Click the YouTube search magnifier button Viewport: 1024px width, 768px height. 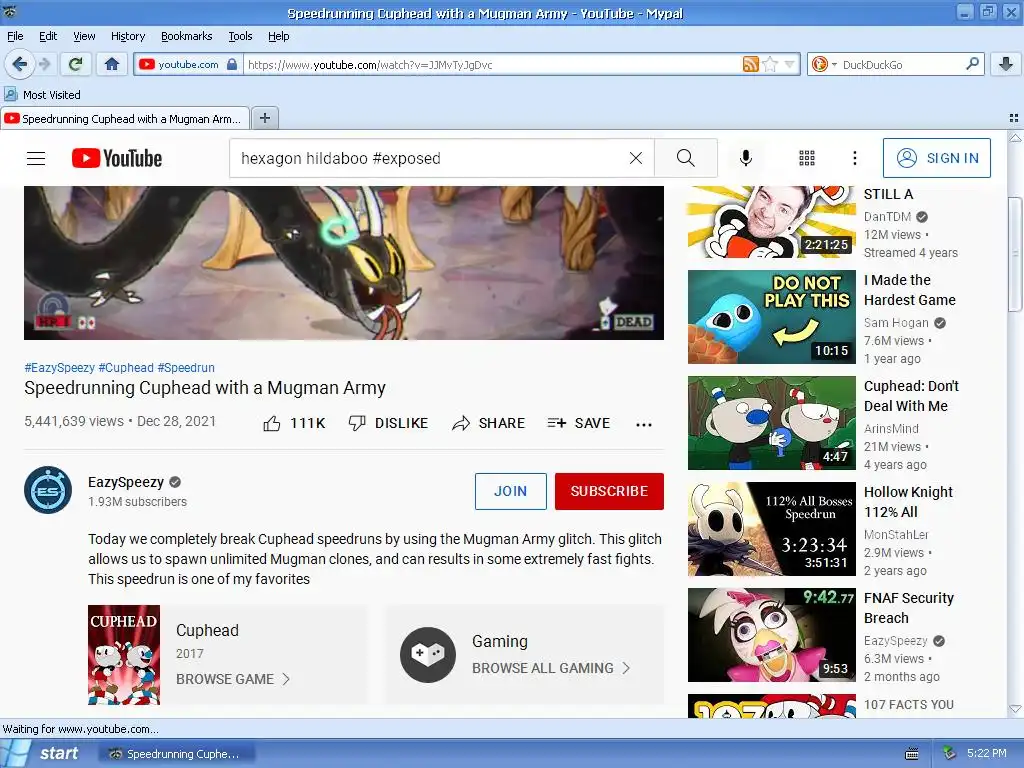pos(686,158)
